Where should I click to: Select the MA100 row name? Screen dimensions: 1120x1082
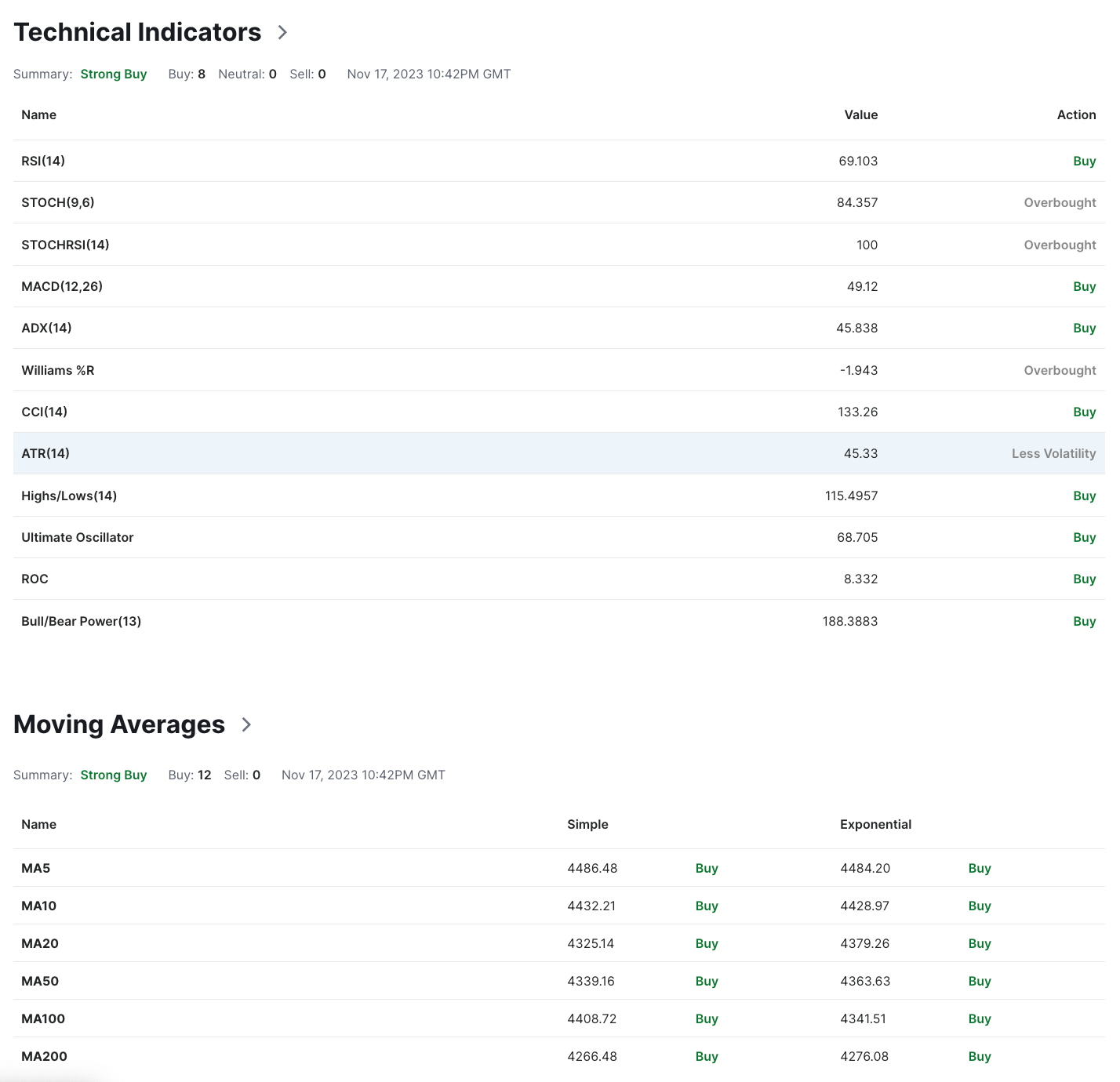[x=43, y=1018]
